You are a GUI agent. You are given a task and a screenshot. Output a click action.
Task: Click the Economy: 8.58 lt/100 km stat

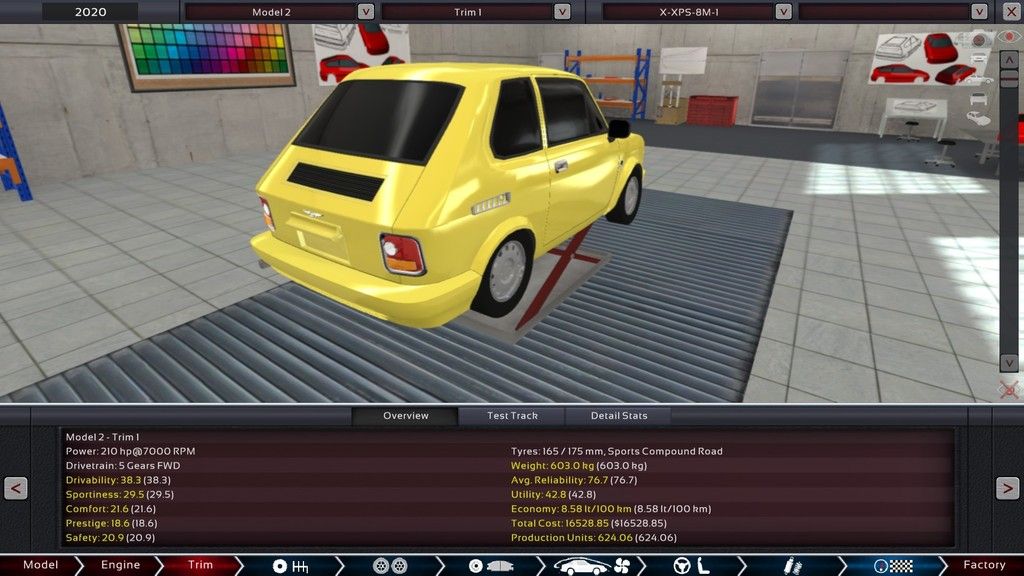pyautogui.click(x=611, y=509)
